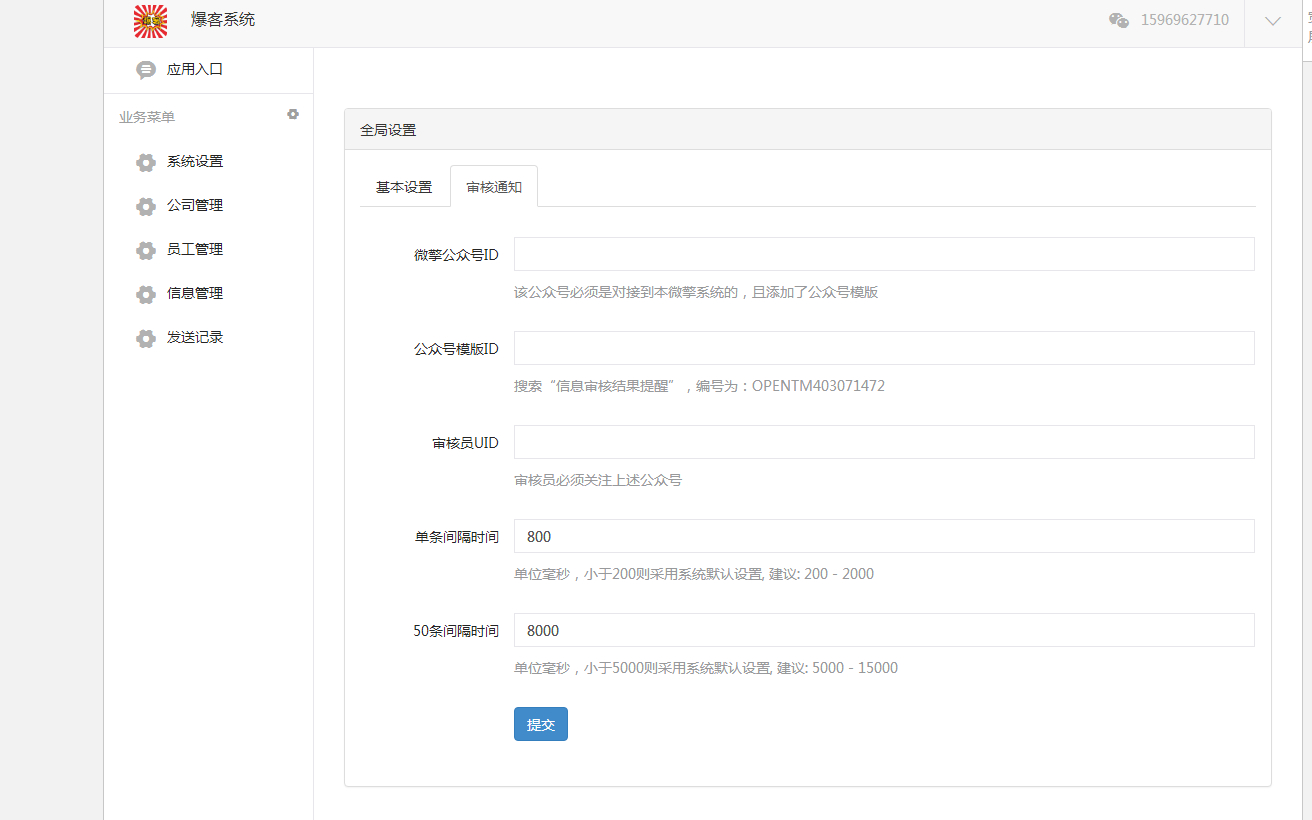Click the gear icon next to 系统设置
The height and width of the screenshot is (820, 1312).
146,162
